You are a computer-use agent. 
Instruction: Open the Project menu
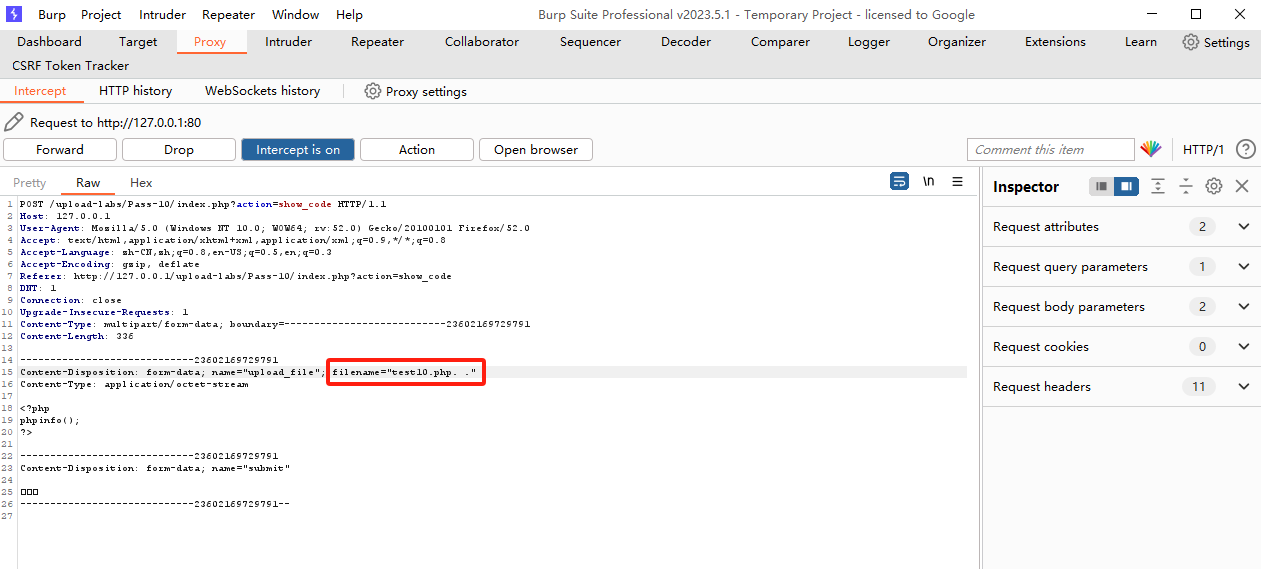click(101, 14)
